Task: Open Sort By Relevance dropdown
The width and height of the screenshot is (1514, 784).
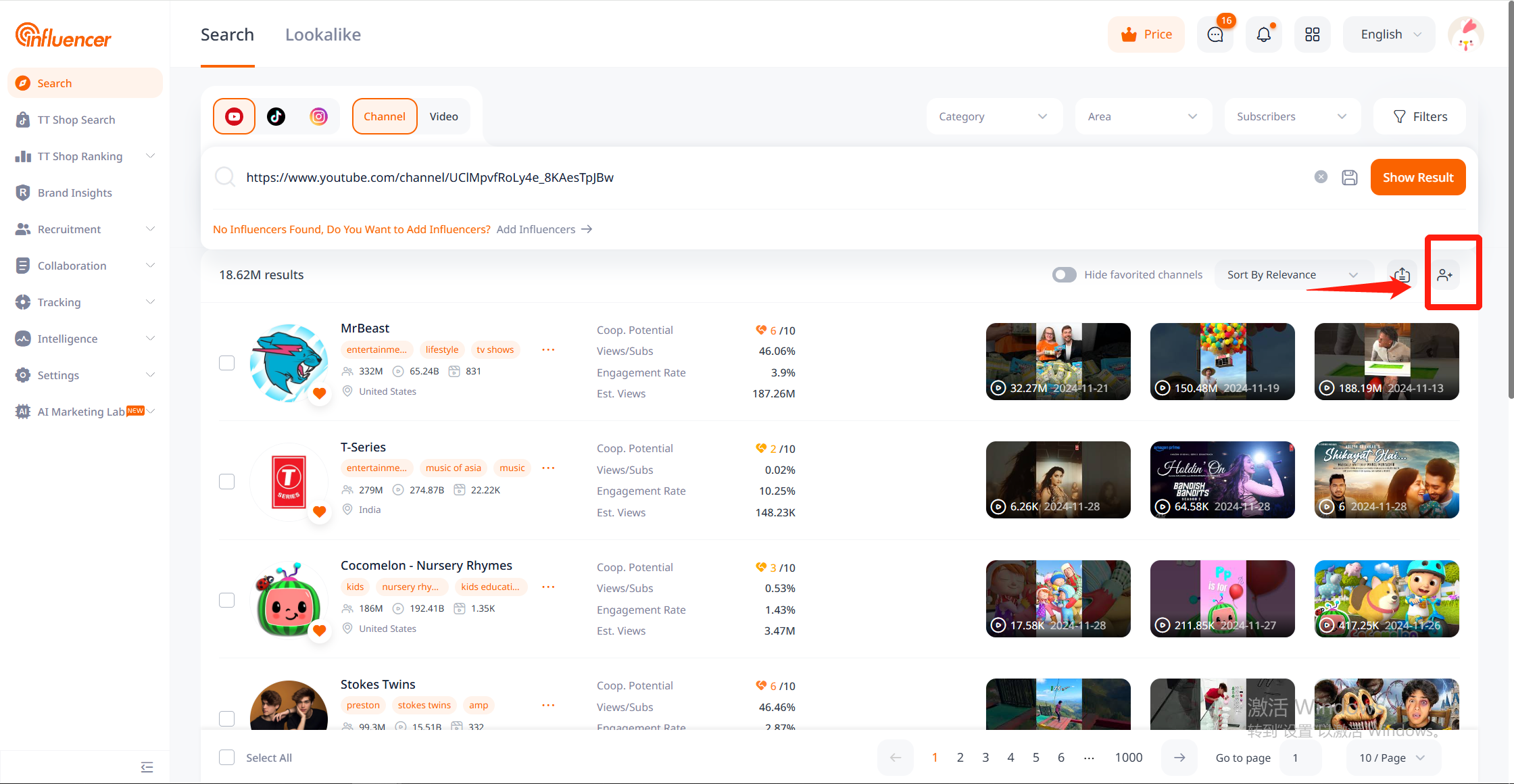Action: [1292, 274]
